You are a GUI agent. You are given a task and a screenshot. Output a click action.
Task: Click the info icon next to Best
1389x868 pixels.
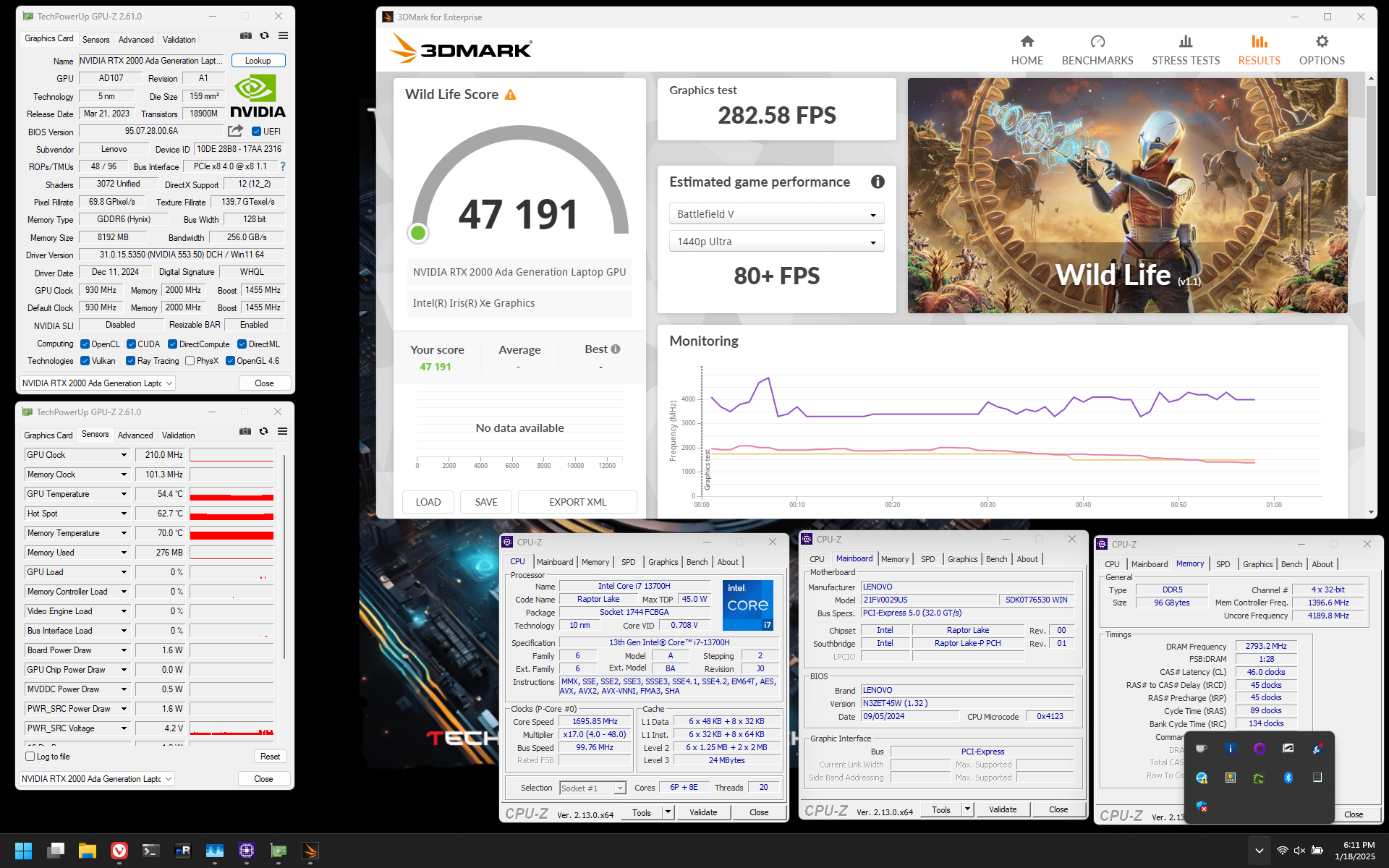616,349
